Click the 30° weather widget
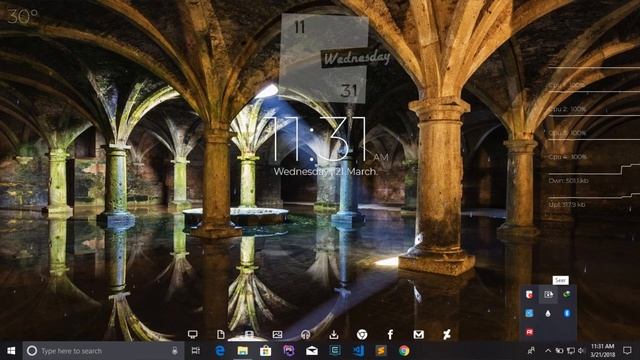 [x=22, y=16]
